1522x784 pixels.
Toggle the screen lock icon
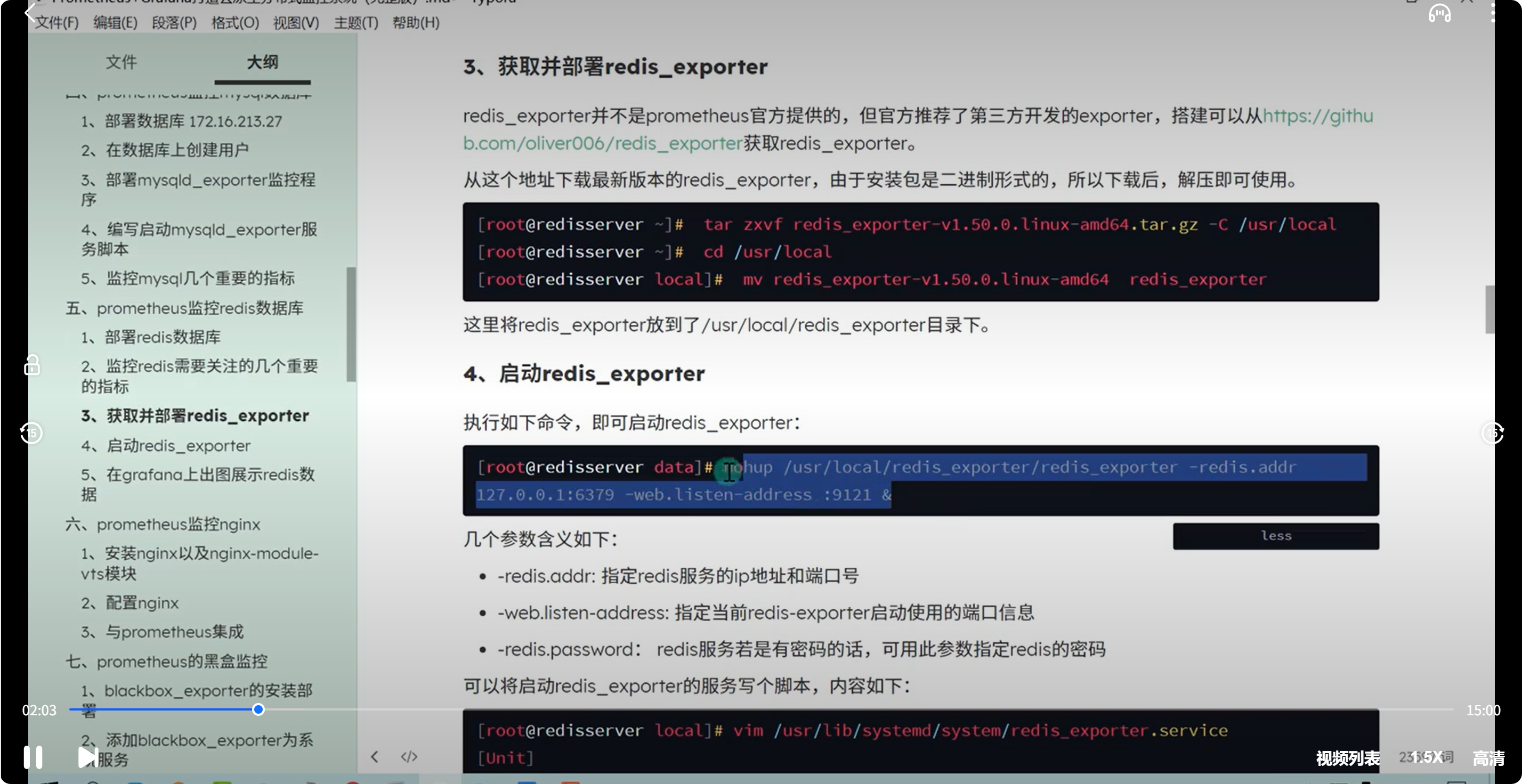pos(32,365)
